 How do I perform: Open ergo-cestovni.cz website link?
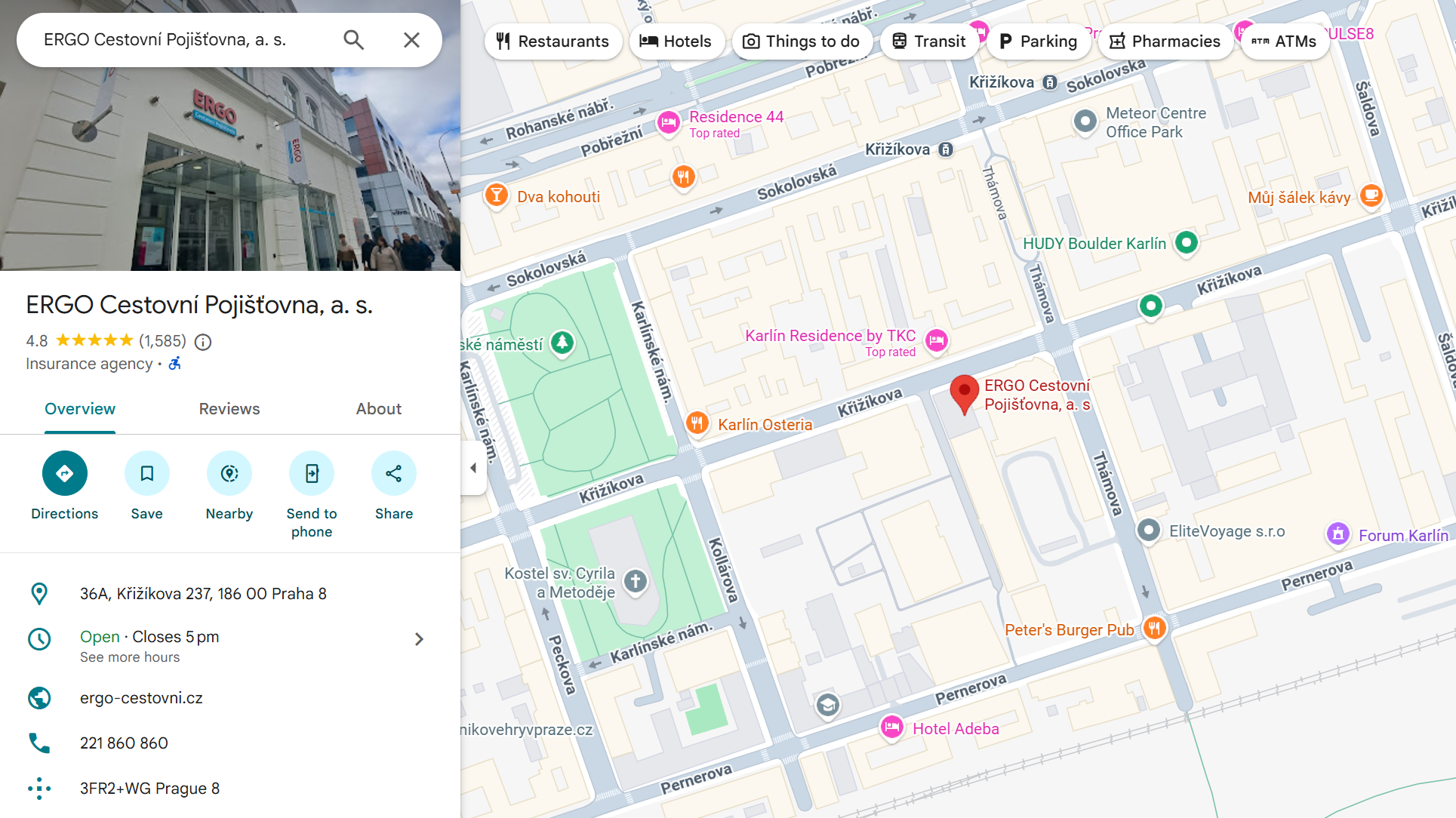(x=141, y=698)
